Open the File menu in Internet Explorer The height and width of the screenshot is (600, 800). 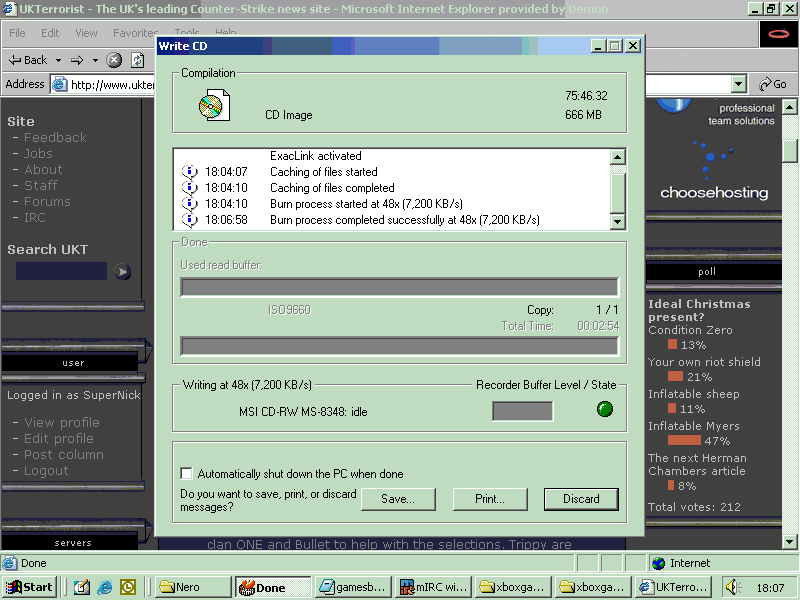pos(17,33)
